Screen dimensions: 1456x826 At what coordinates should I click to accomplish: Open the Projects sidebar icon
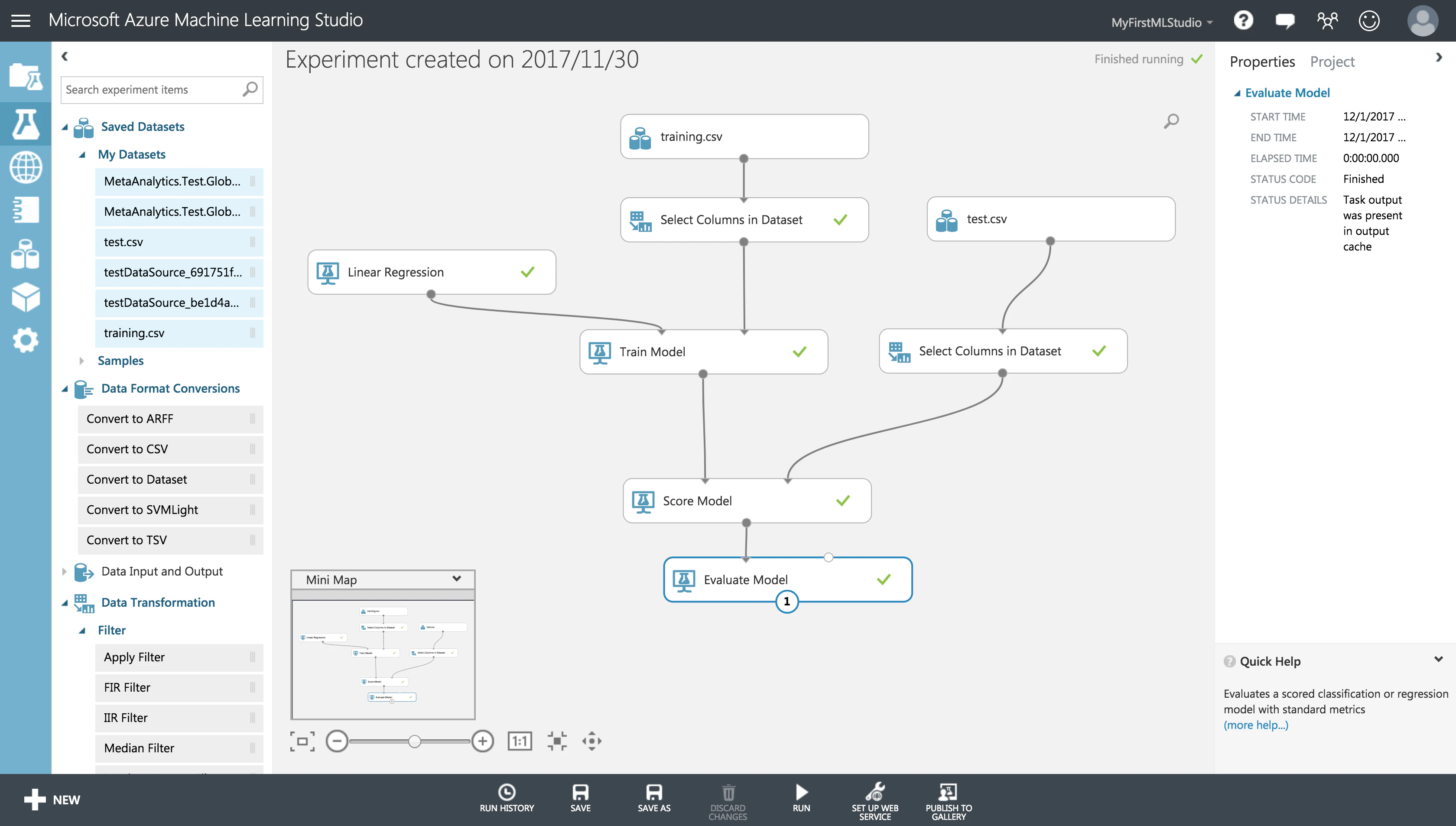26,77
